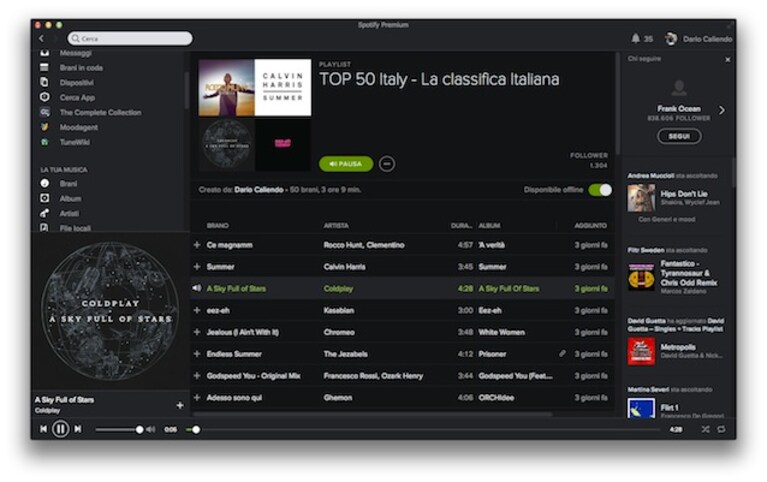Screen dimensions: 767x482
Task: Skip to previous track
Action: click(x=44, y=429)
